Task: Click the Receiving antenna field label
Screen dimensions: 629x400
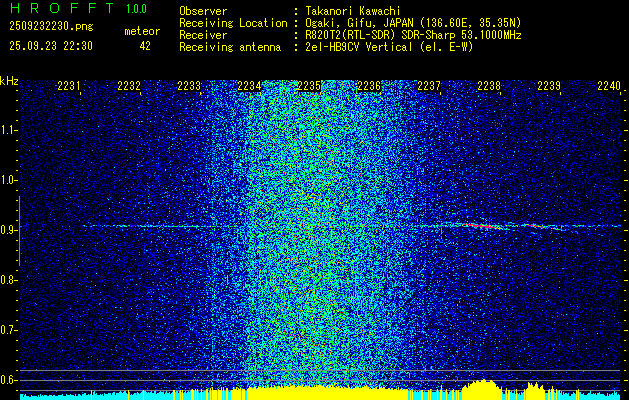Action: (230, 47)
